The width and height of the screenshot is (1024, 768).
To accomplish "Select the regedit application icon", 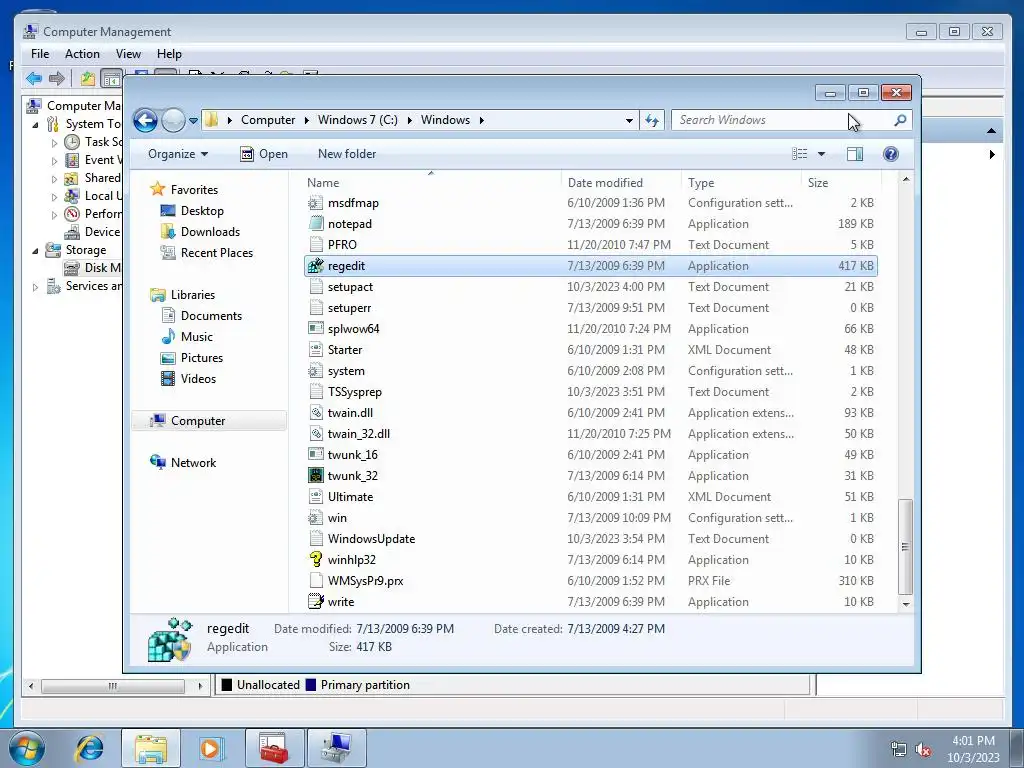I will coord(315,266).
